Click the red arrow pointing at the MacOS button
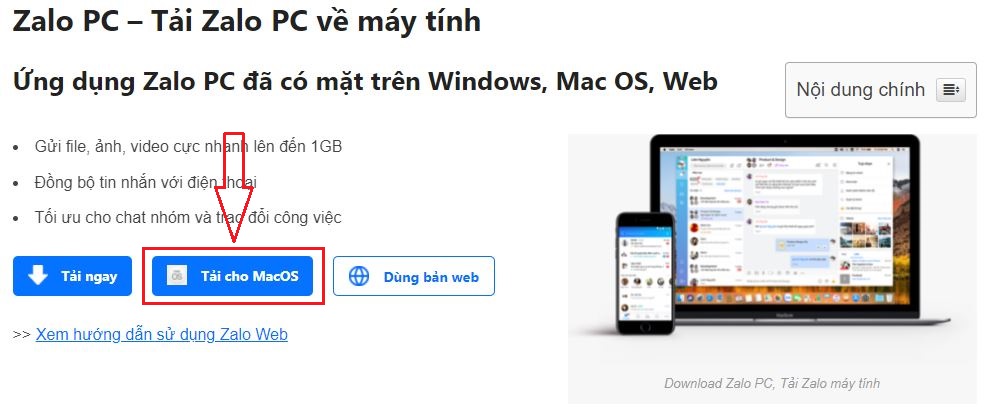989x414 pixels. [234, 187]
